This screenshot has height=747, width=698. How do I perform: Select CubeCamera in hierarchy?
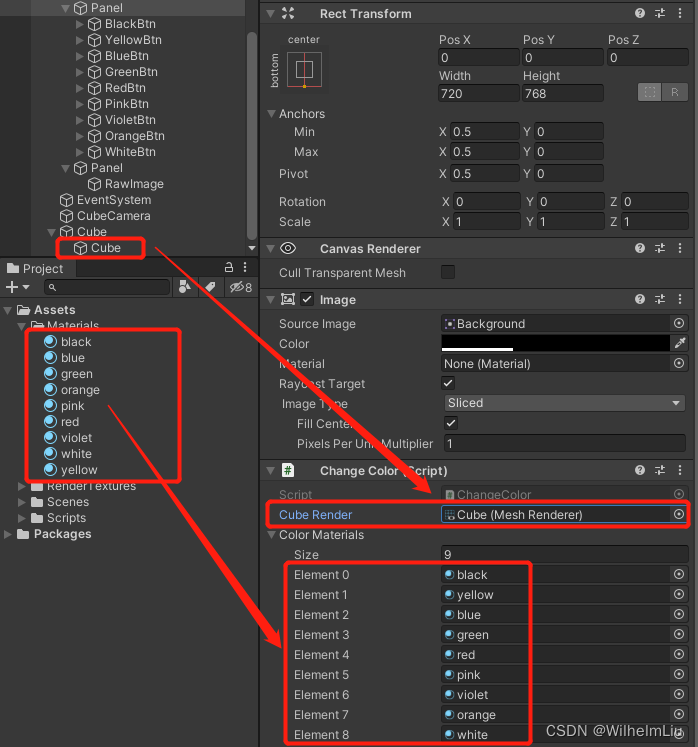(113, 216)
